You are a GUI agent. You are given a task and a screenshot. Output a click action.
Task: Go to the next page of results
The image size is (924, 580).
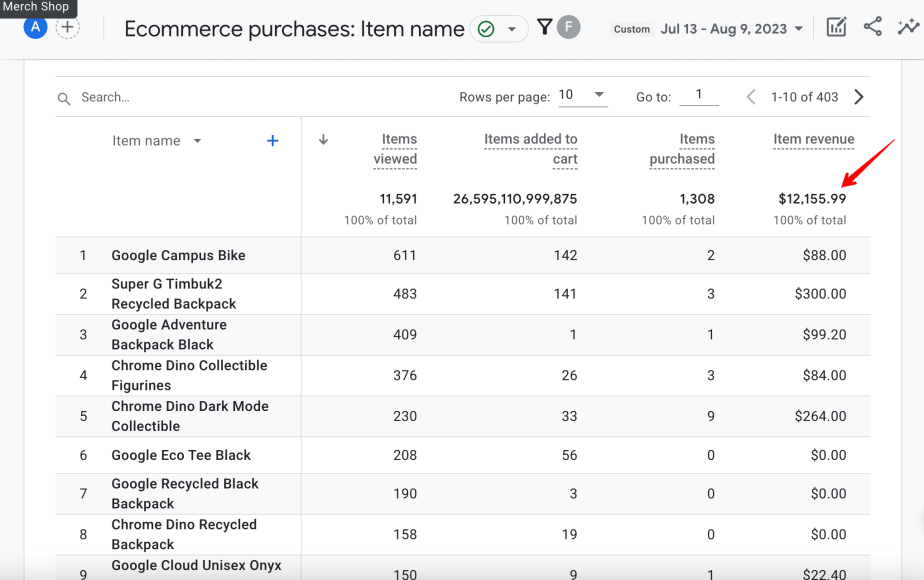click(x=858, y=96)
